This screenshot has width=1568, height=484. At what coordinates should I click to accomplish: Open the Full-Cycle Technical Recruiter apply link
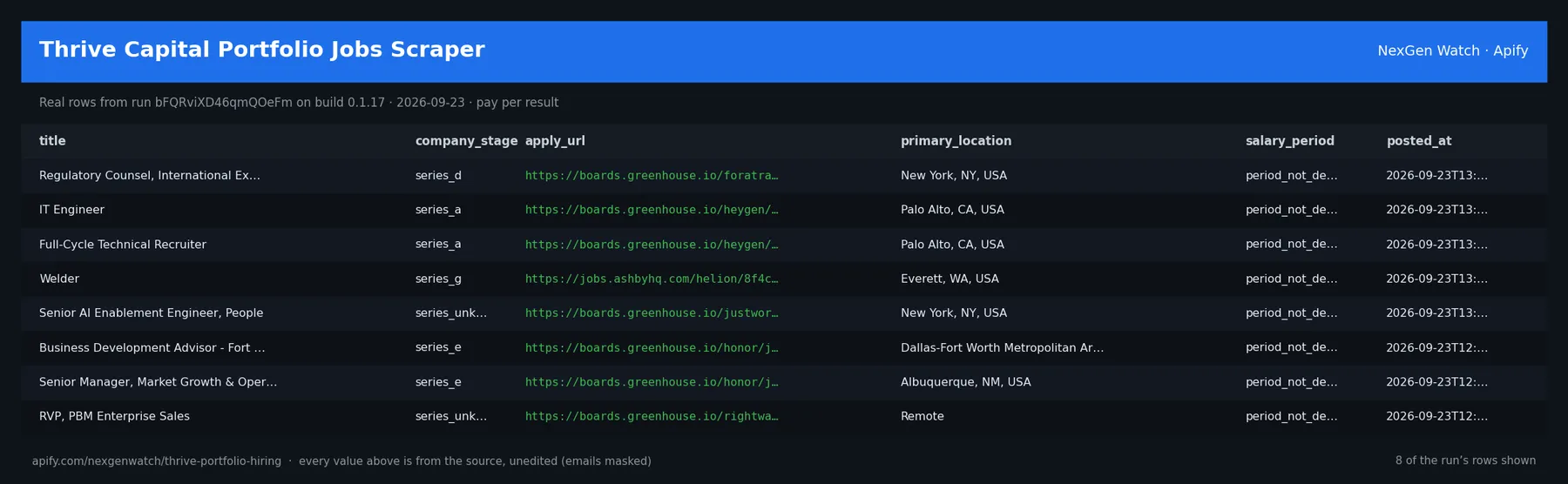click(652, 245)
